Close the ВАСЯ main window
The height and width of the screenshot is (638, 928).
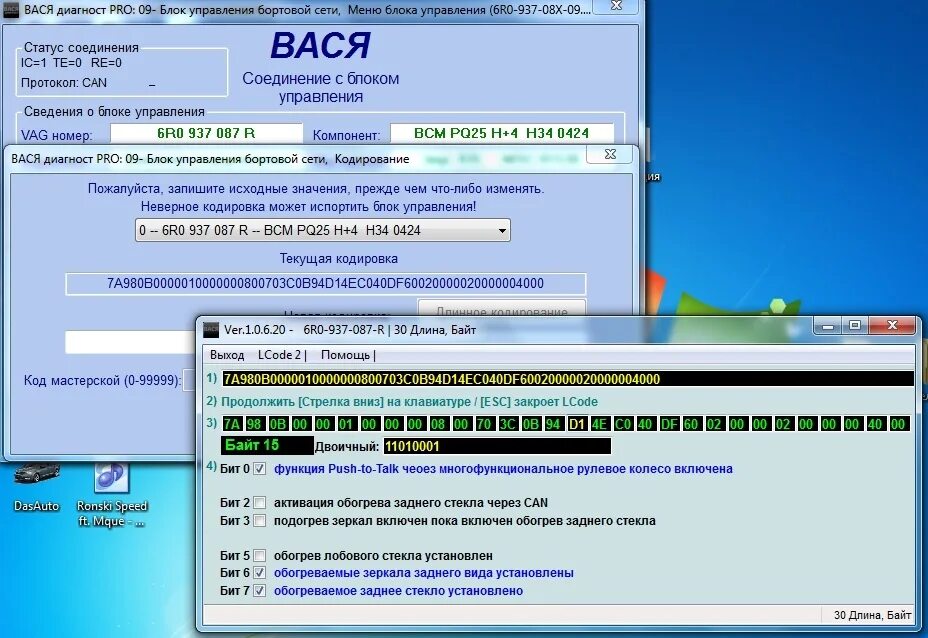tap(616, 5)
